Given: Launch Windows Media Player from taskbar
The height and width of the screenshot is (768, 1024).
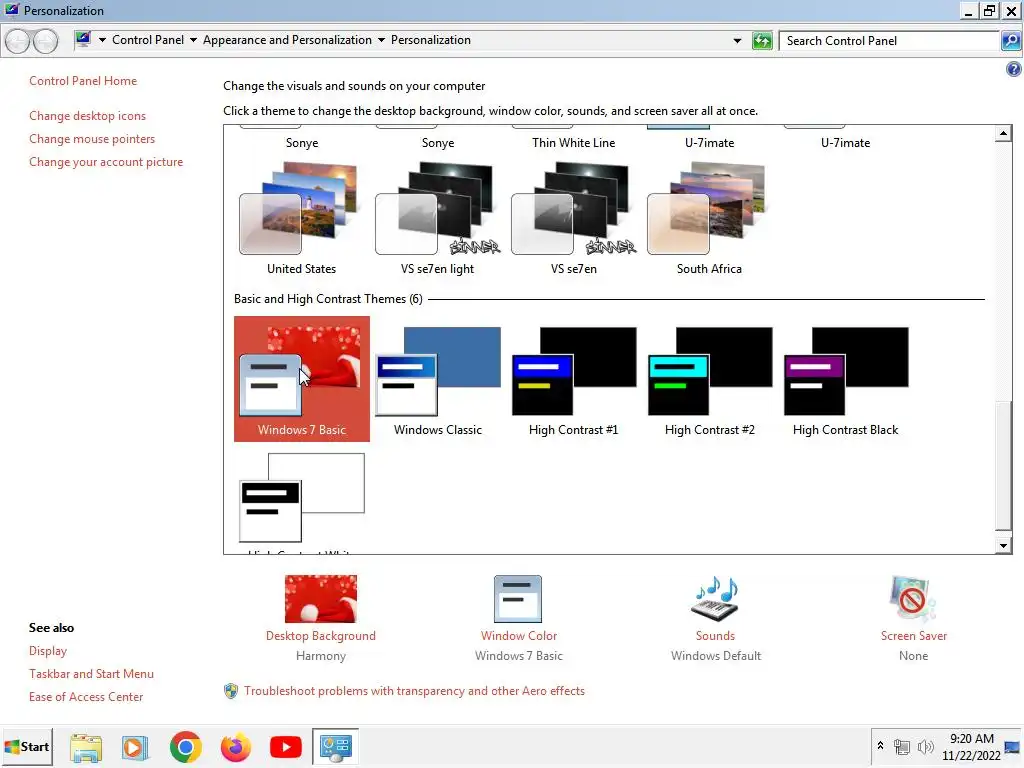Looking at the screenshot, I should (x=135, y=747).
